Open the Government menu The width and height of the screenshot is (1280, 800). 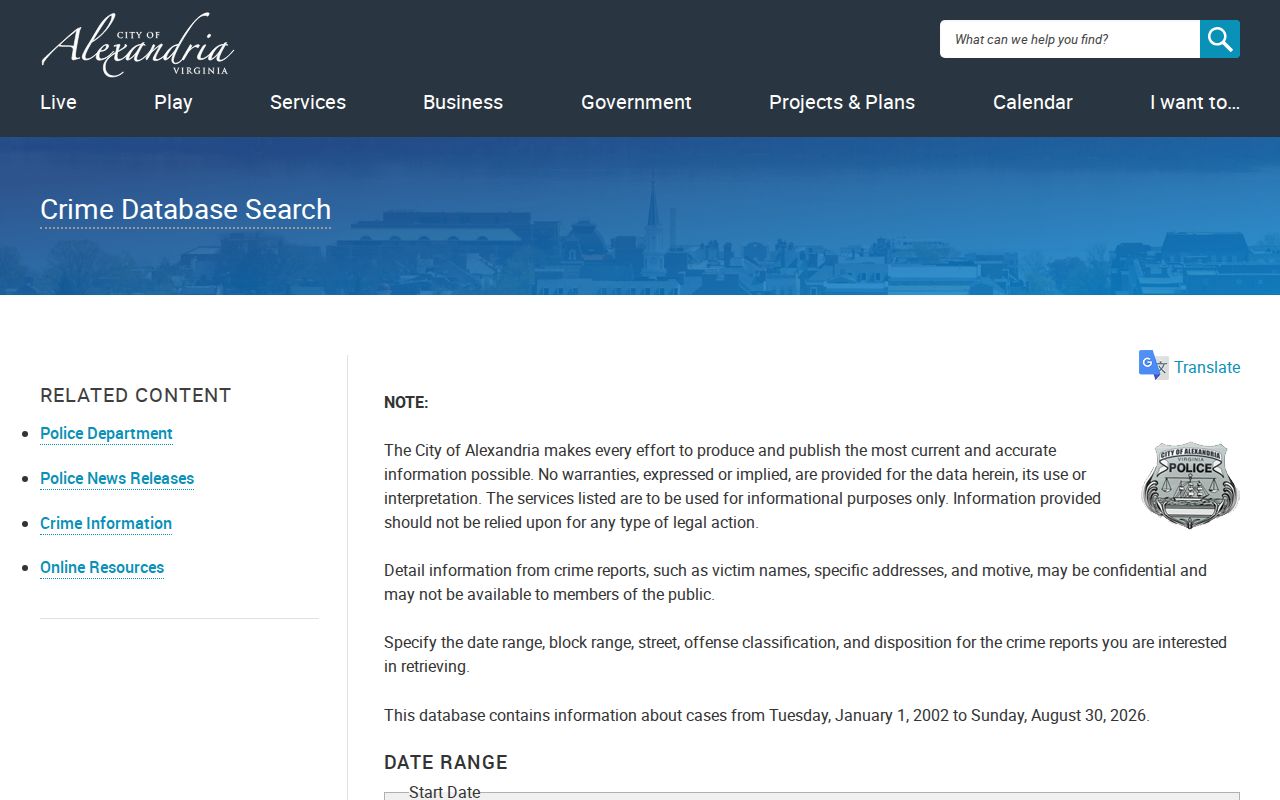point(636,102)
